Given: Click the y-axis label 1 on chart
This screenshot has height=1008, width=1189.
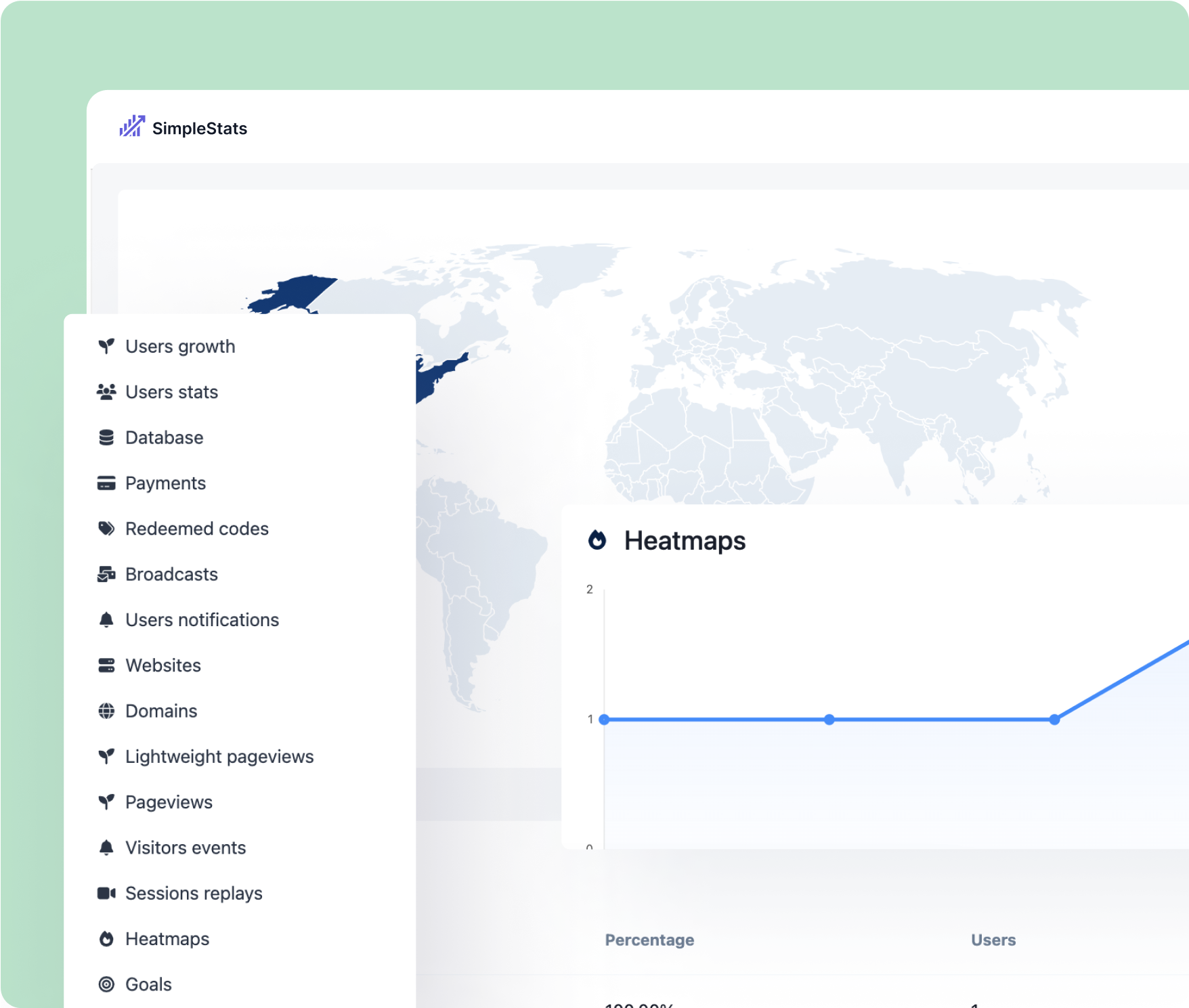Looking at the screenshot, I should (x=590, y=720).
